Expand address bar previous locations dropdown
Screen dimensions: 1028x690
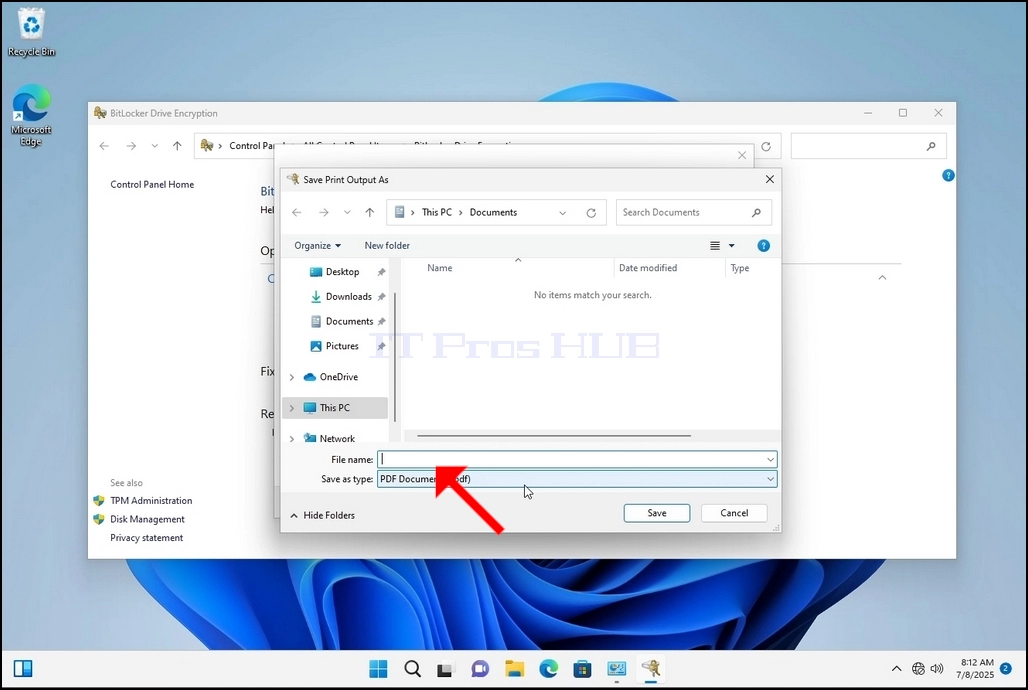tap(563, 213)
